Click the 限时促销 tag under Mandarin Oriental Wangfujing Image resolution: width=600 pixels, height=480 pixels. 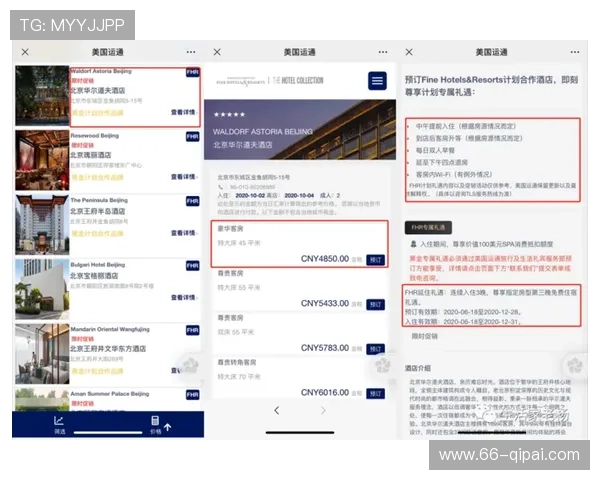coord(82,339)
